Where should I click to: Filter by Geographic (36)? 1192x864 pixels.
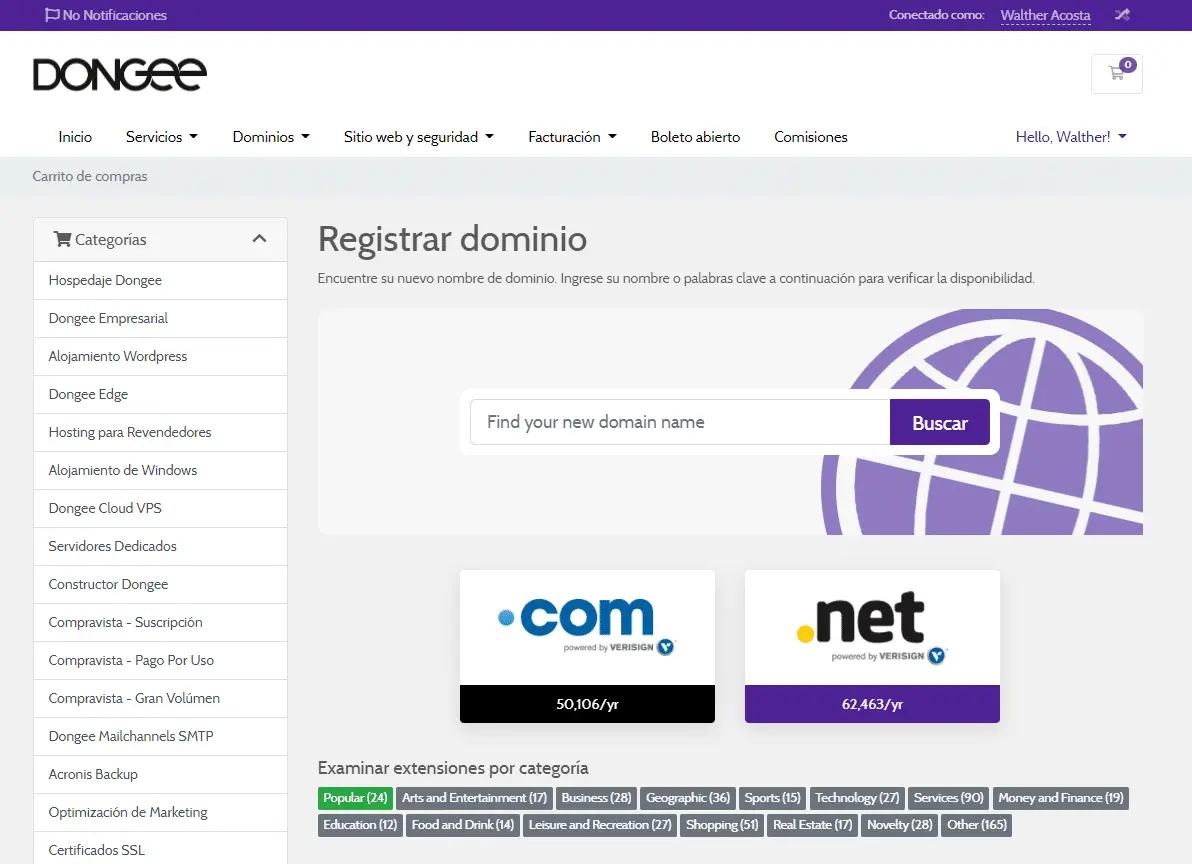[x=688, y=798]
